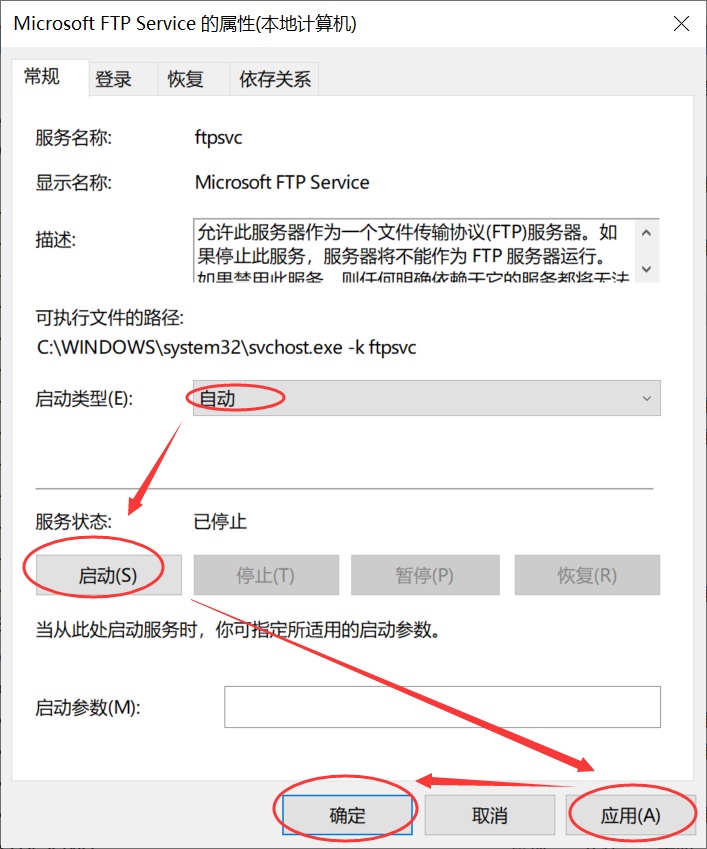Apply changes with 应用(A) button

[631, 815]
